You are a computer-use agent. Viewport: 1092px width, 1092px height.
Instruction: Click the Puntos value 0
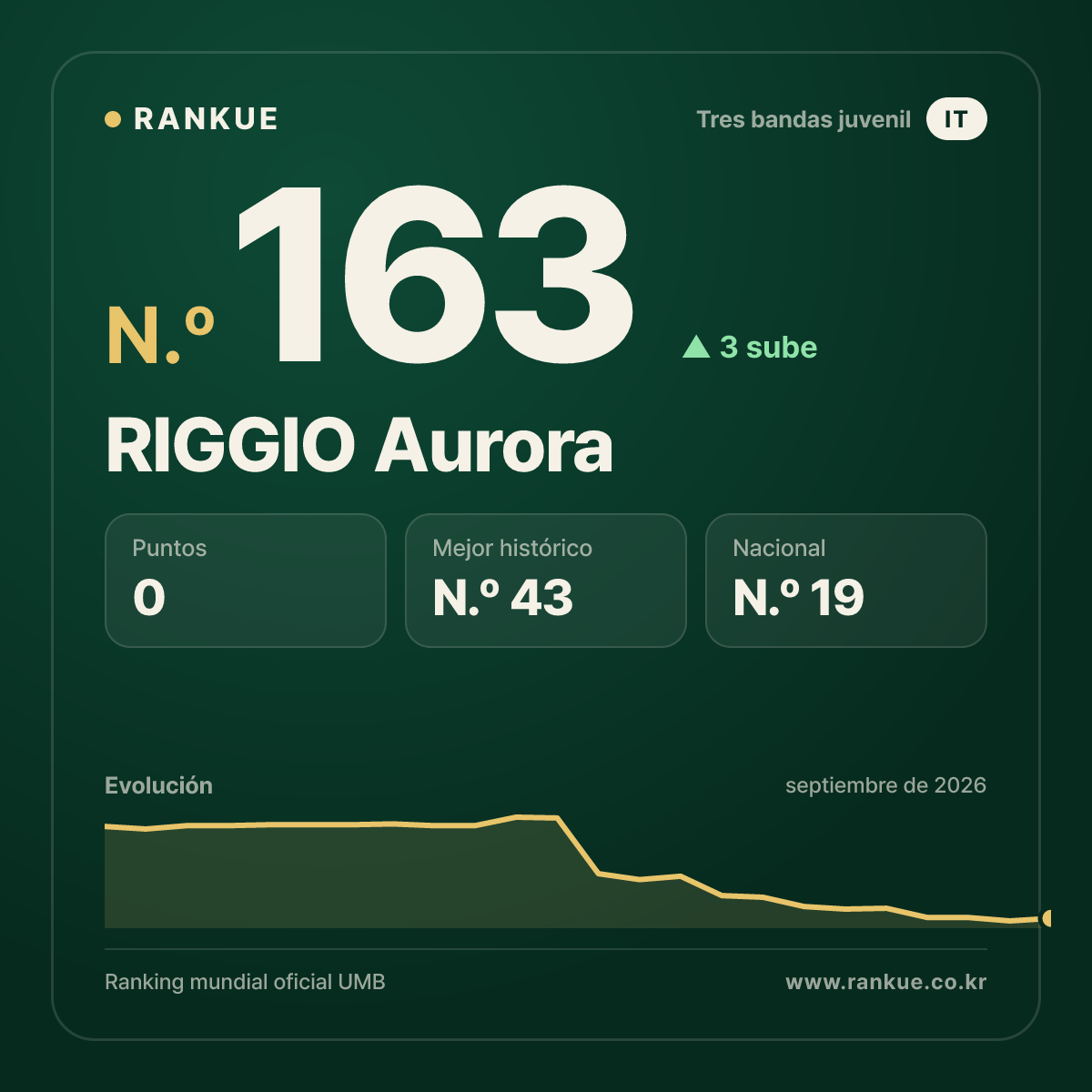(x=149, y=598)
